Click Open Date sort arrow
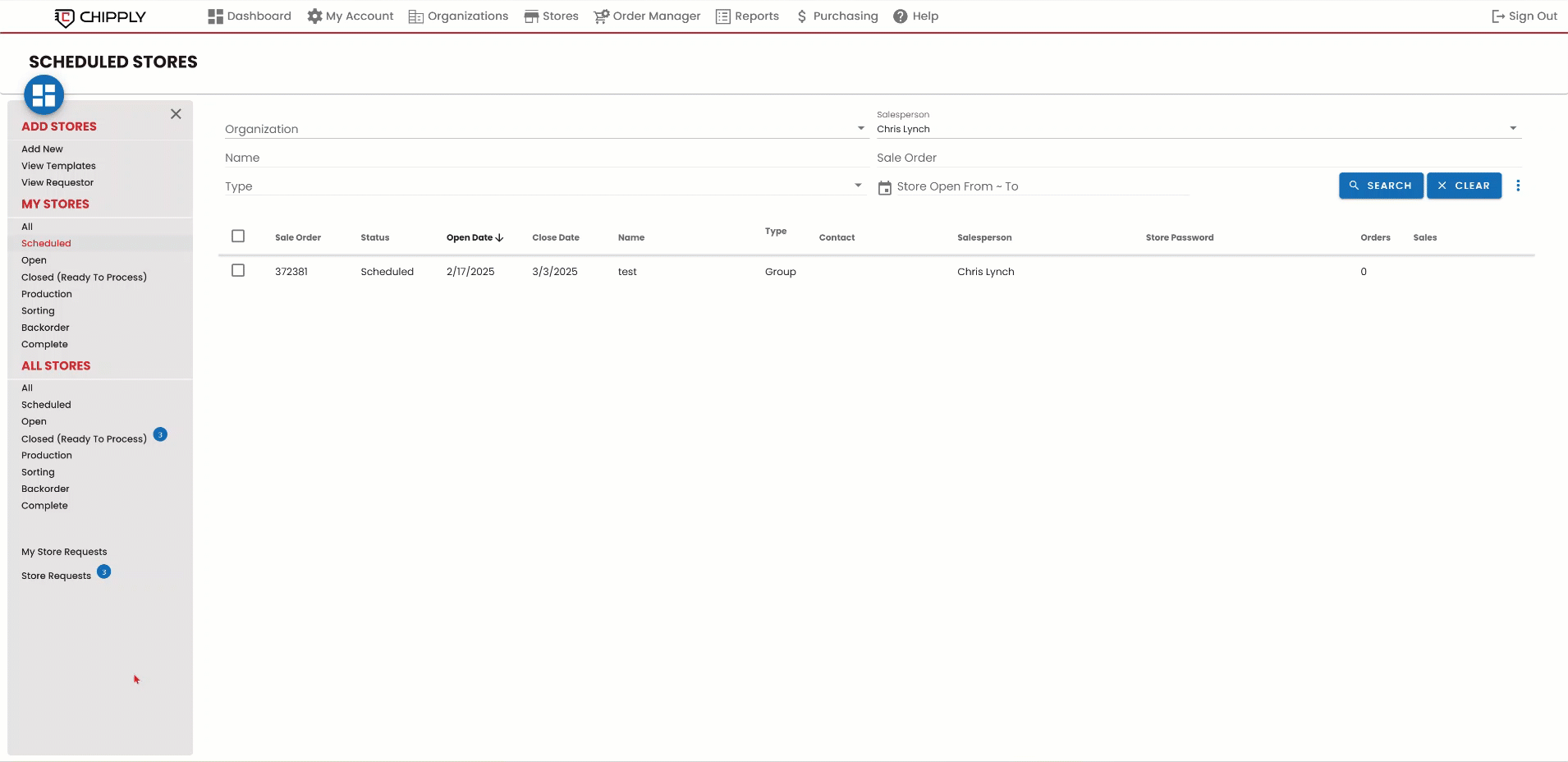The width and height of the screenshot is (1568, 762). point(499,238)
